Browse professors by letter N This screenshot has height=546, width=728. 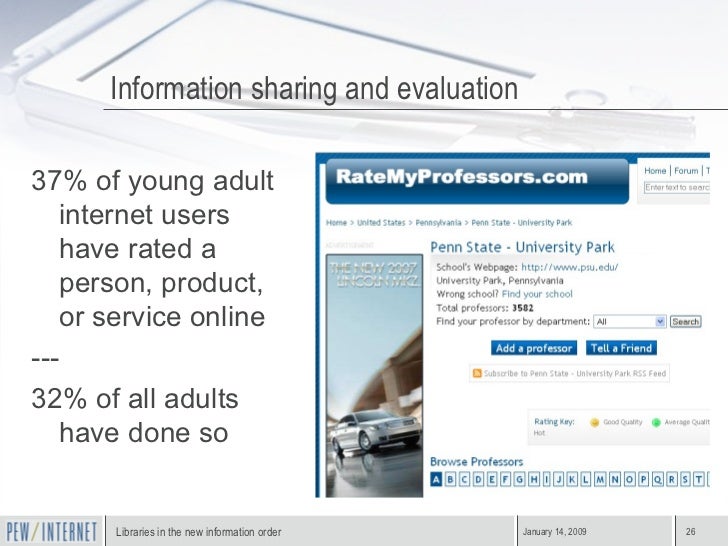click(615, 480)
